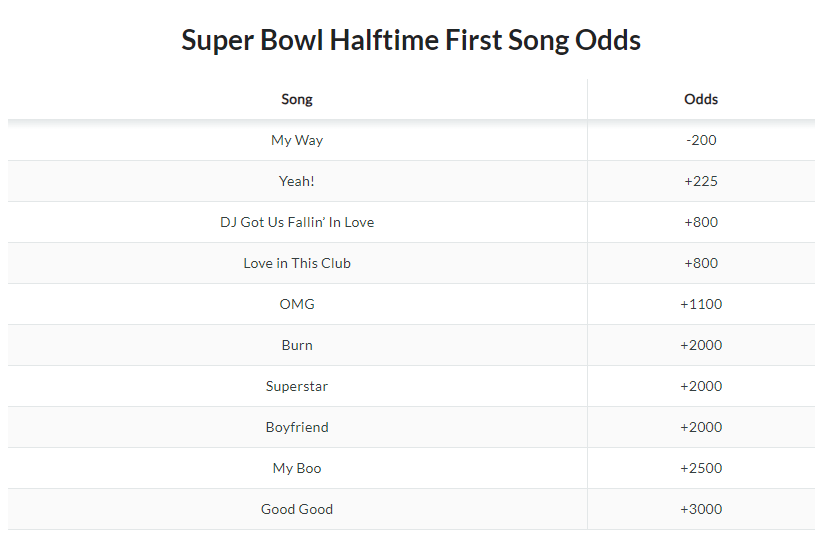Select the My Way song cell
This screenshot has height=540, width=831.
tap(297, 140)
